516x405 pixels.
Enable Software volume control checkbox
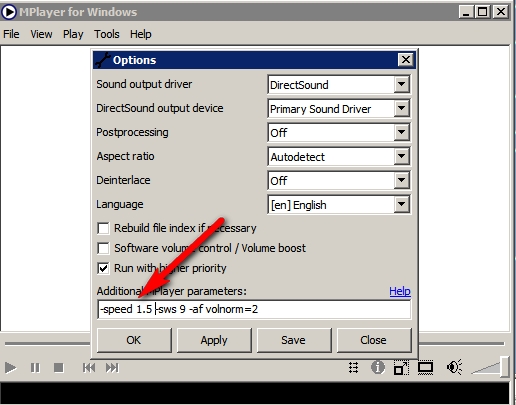pyautogui.click(x=103, y=248)
